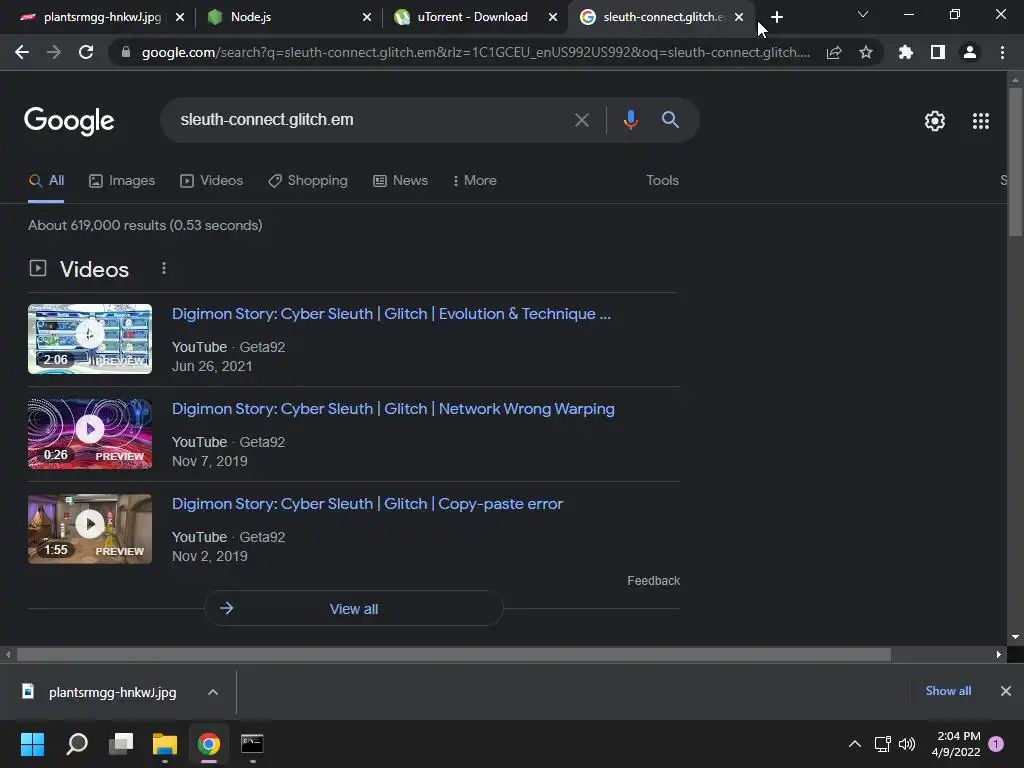This screenshot has width=1024, height=768.
Task: Open Task View in the taskbar
Action: pos(121,744)
